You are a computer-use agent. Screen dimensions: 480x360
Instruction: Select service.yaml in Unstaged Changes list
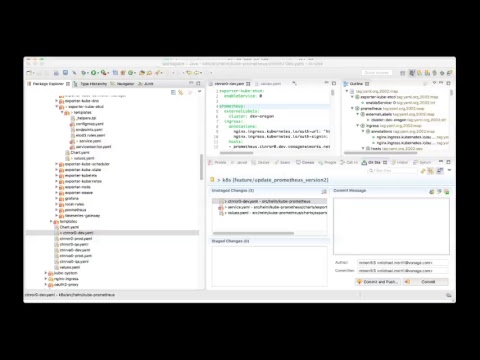click(273, 207)
